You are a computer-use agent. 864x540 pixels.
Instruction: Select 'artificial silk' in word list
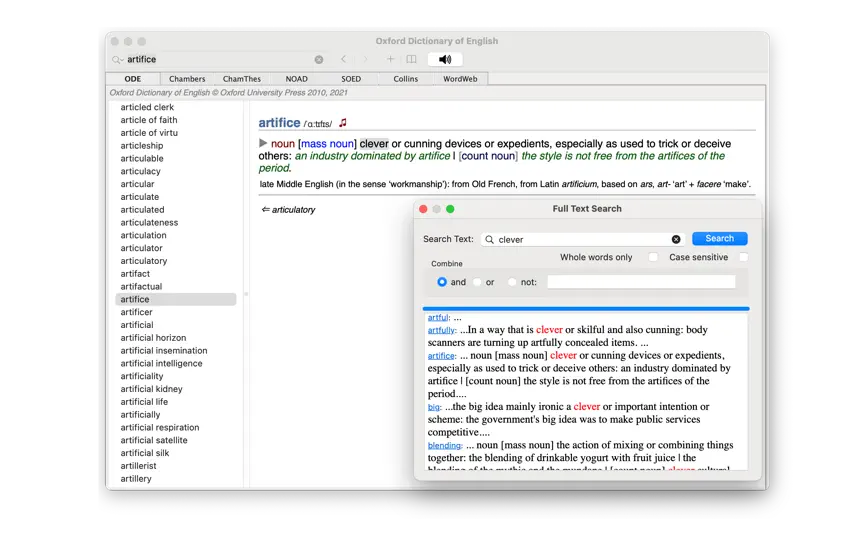coord(145,453)
